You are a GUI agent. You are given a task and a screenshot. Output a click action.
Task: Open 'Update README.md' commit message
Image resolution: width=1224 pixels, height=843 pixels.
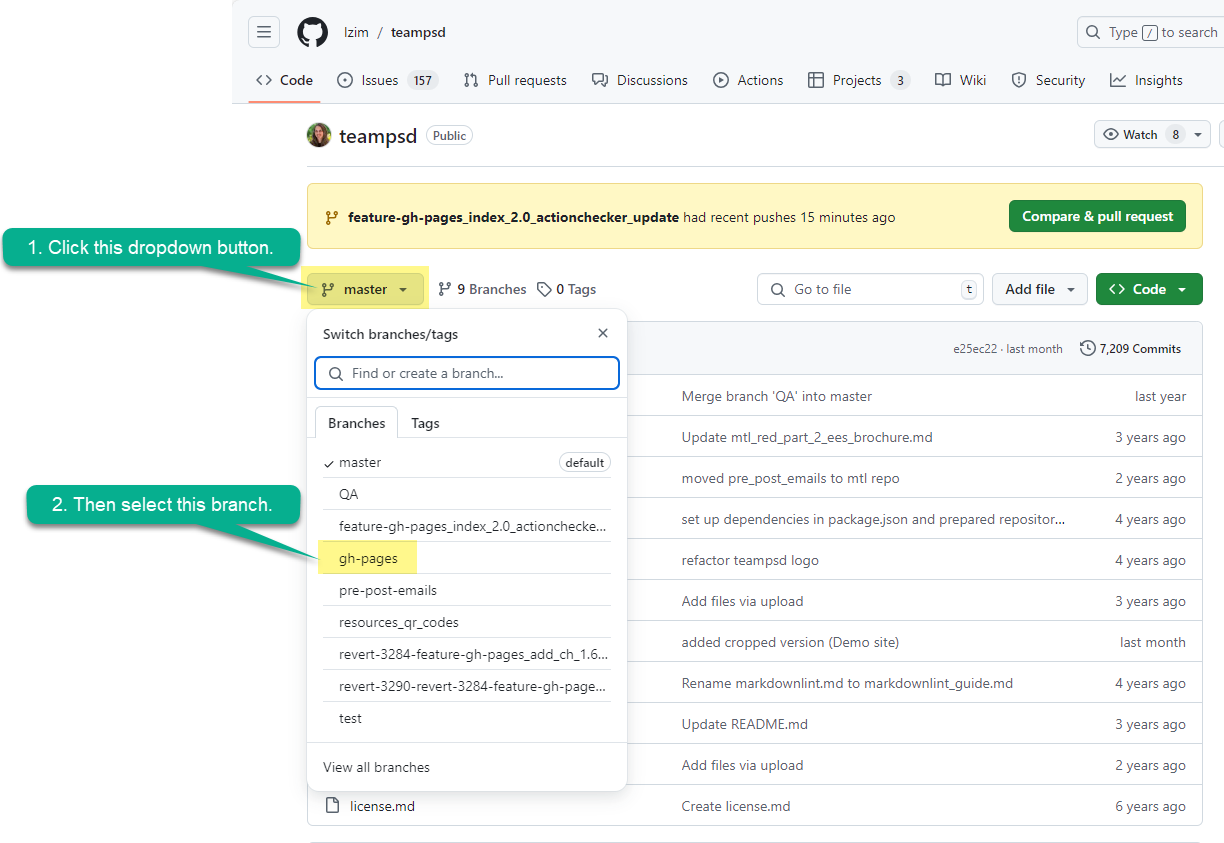745,724
